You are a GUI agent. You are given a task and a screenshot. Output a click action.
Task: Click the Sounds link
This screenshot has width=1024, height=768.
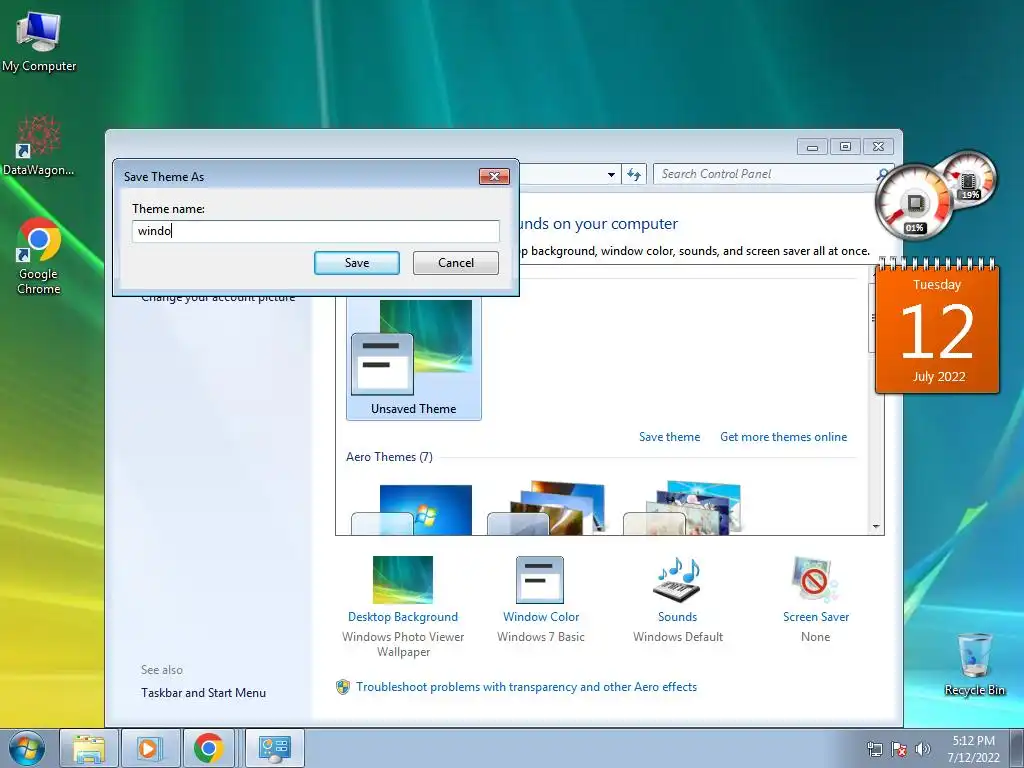(677, 617)
